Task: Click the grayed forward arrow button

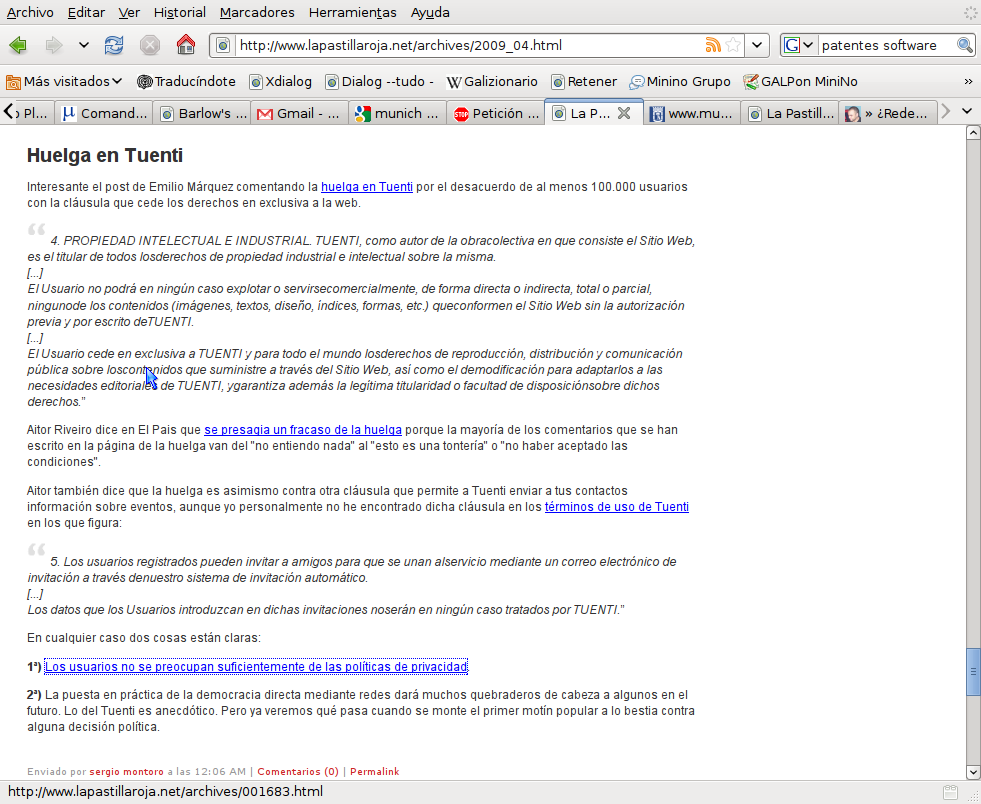Action: (x=54, y=45)
